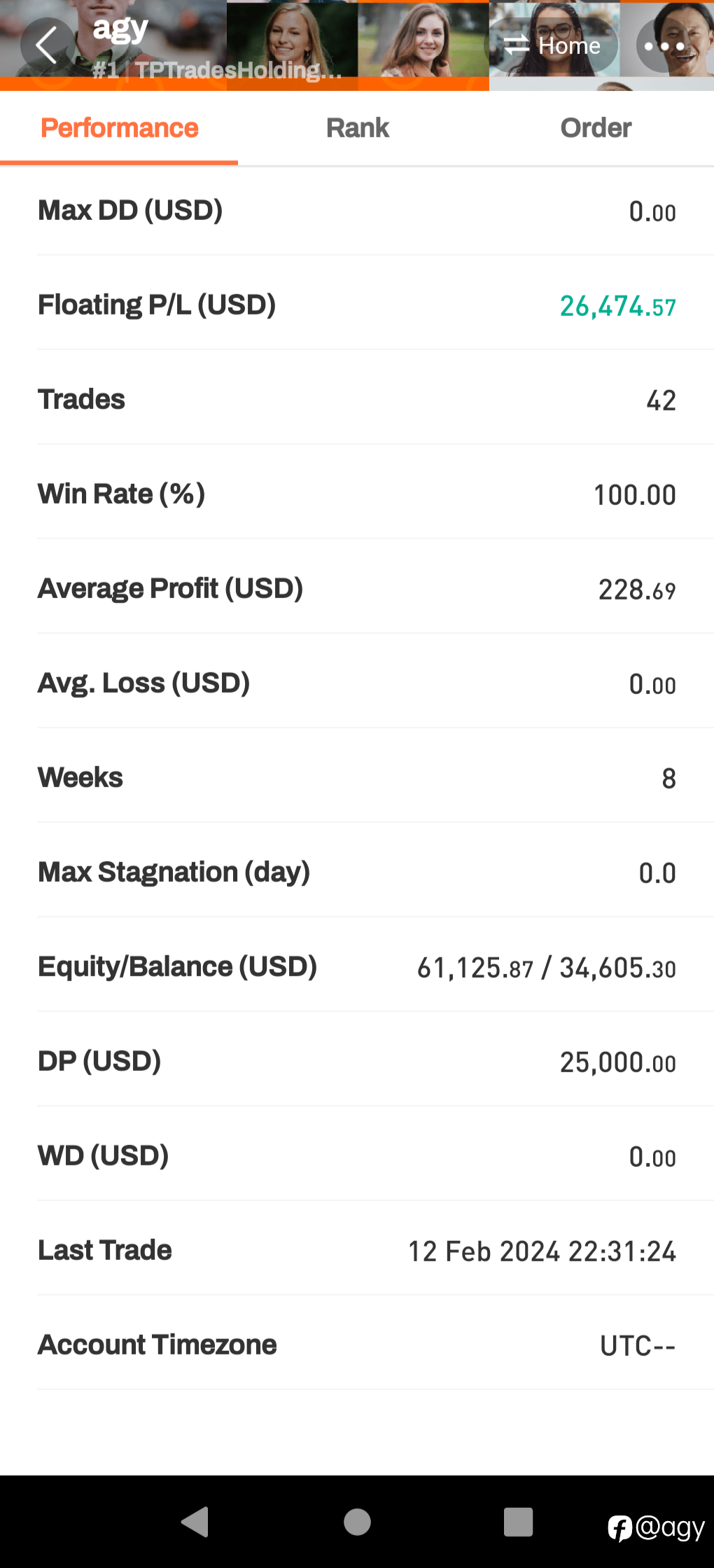The image size is (714, 1568).
Task: Tap the Home switch button
Action: [552, 46]
